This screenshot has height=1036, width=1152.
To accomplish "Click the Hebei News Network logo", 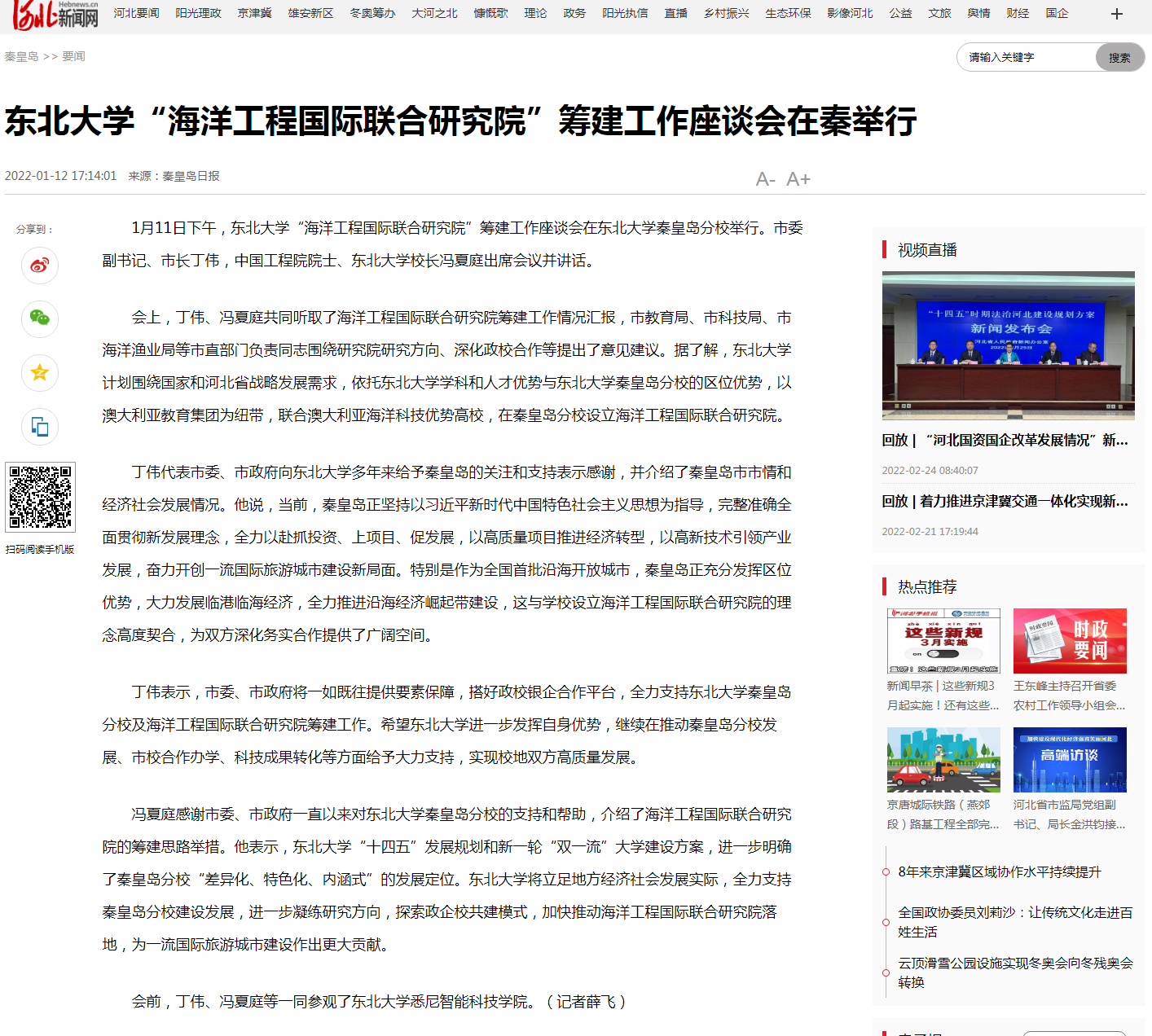I will pyautogui.click(x=55, y=15).
